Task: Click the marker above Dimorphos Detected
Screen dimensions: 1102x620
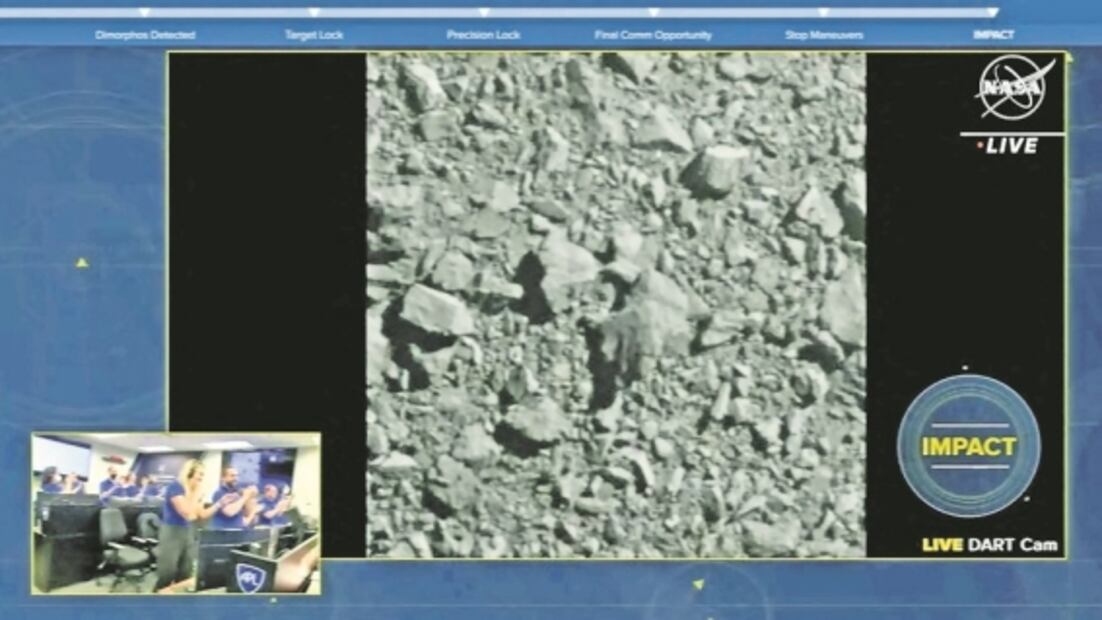Action: [144, 13]
